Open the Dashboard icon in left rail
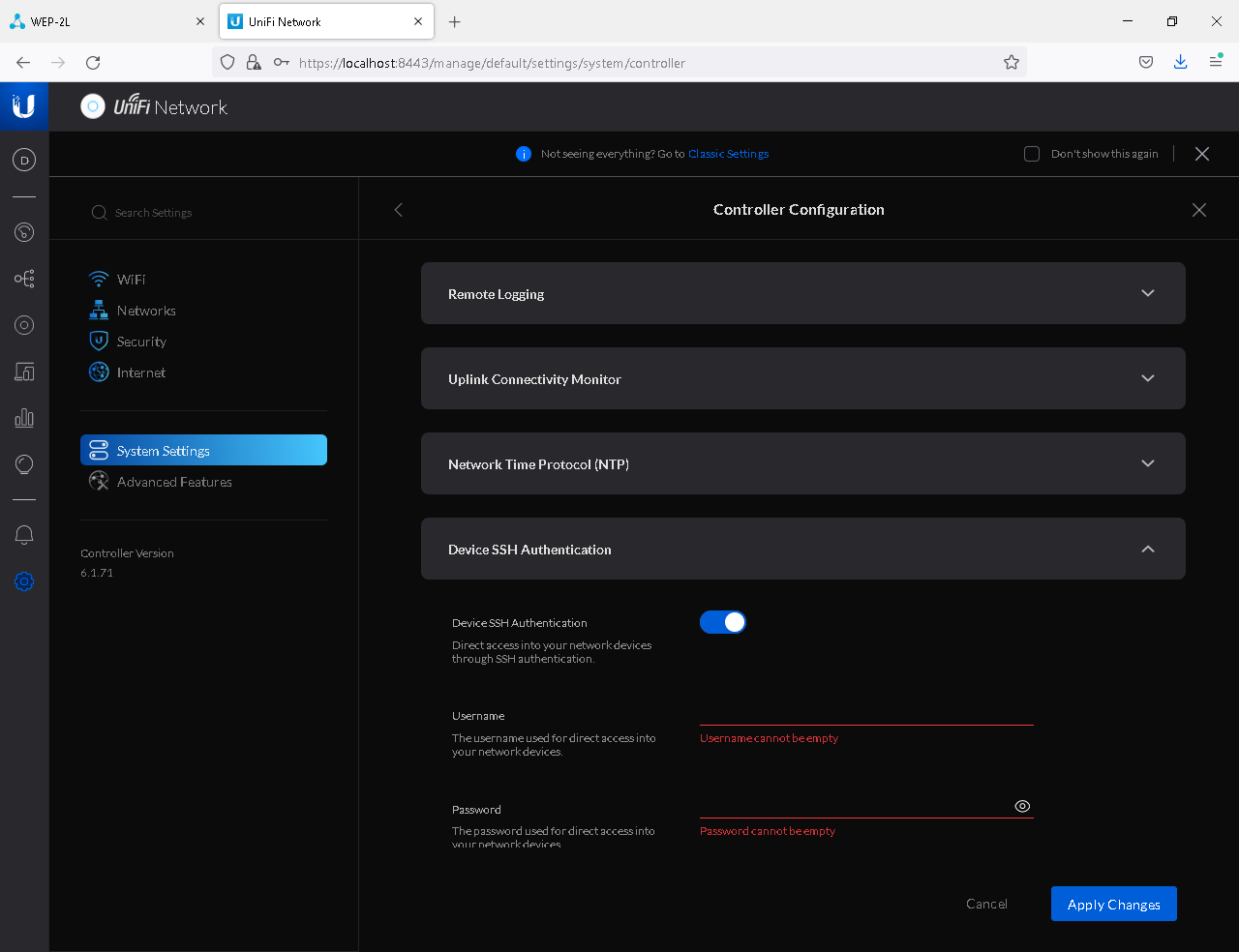This screenshot has width=1239, height=952. coord(24,160)
